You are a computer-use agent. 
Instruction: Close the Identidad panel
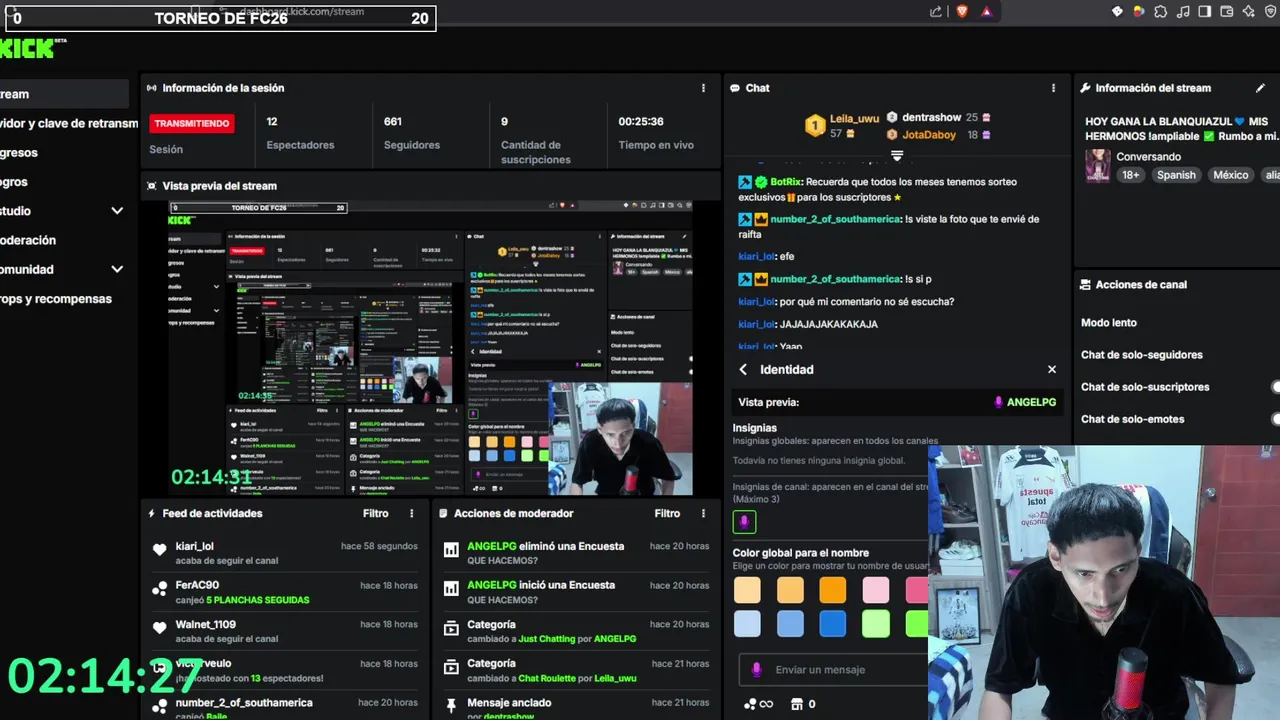[x=1052, y=369]
